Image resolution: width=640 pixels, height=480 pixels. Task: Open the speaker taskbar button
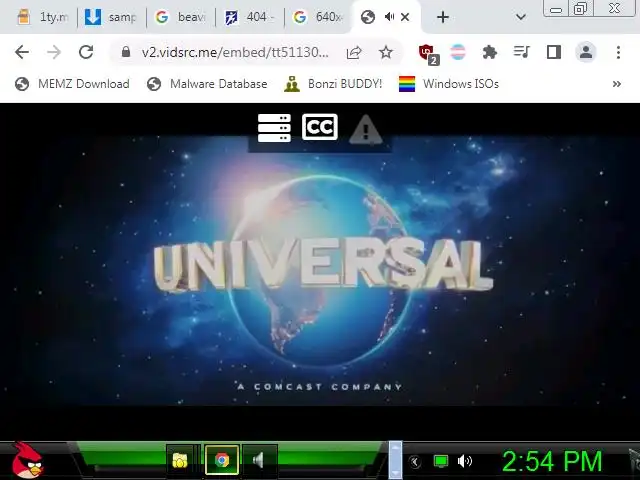point(259,460)
